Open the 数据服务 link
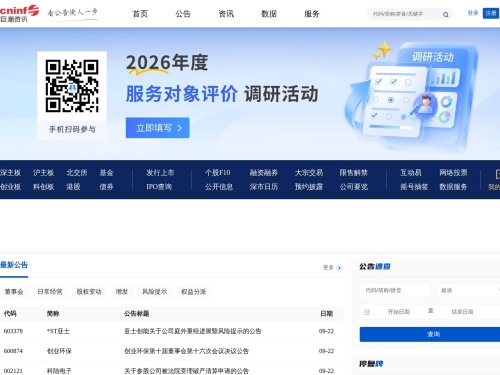This screenshot has width=500, height=375. (453, 187)
